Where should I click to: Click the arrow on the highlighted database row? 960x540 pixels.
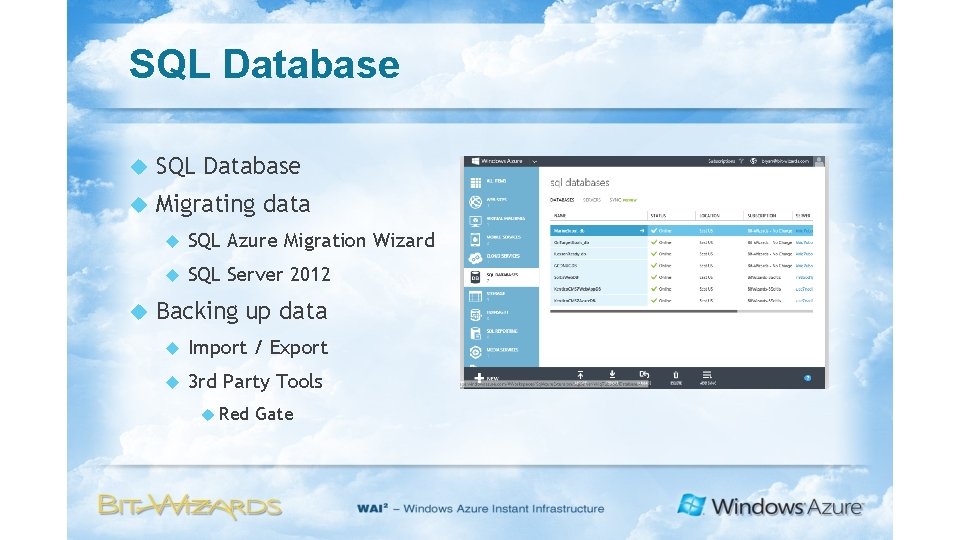642,231
